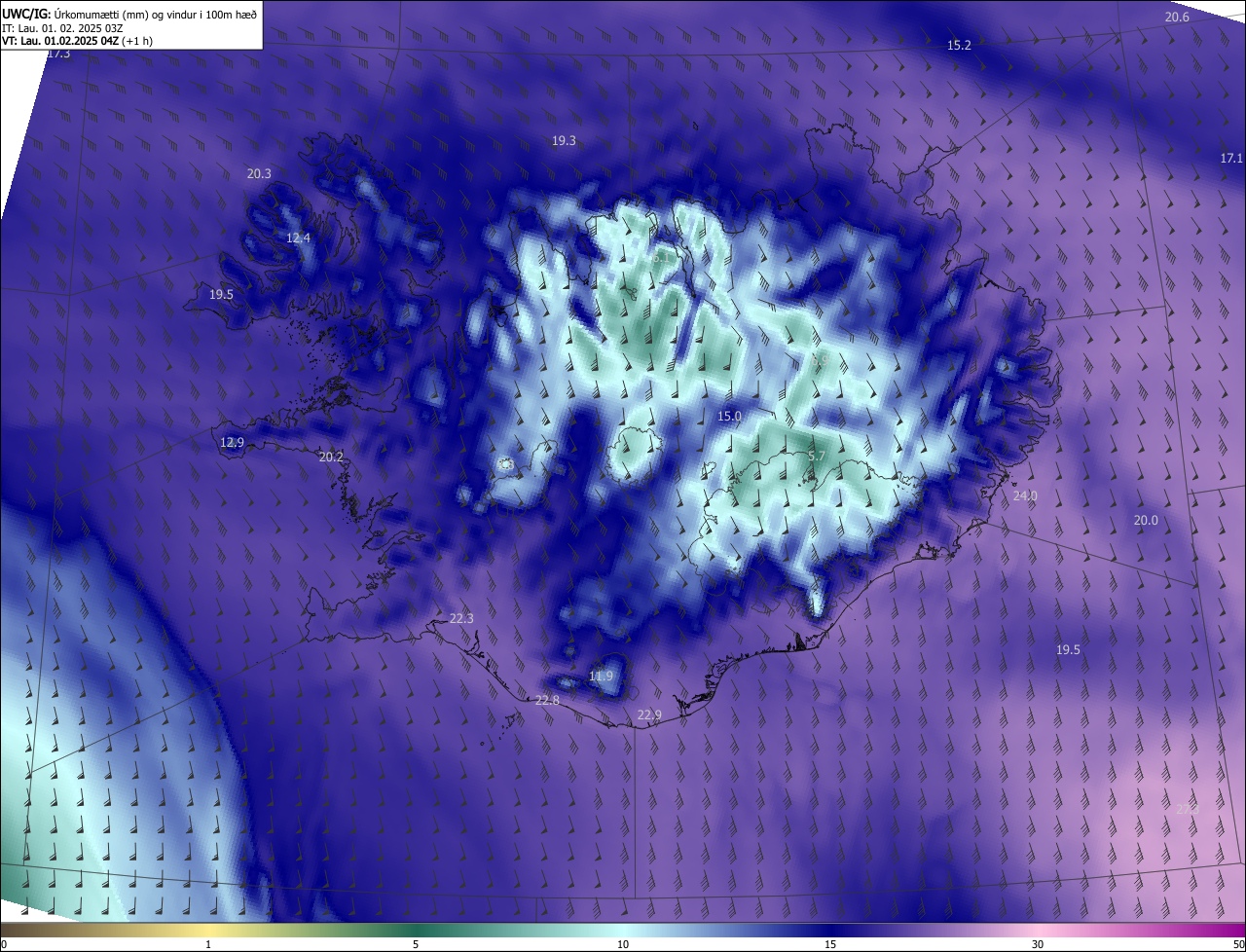The height and width of the screenshot is (952, 1246).
Task: Click the color scale tick labeled 1
Action: click(x=208, y=945)
